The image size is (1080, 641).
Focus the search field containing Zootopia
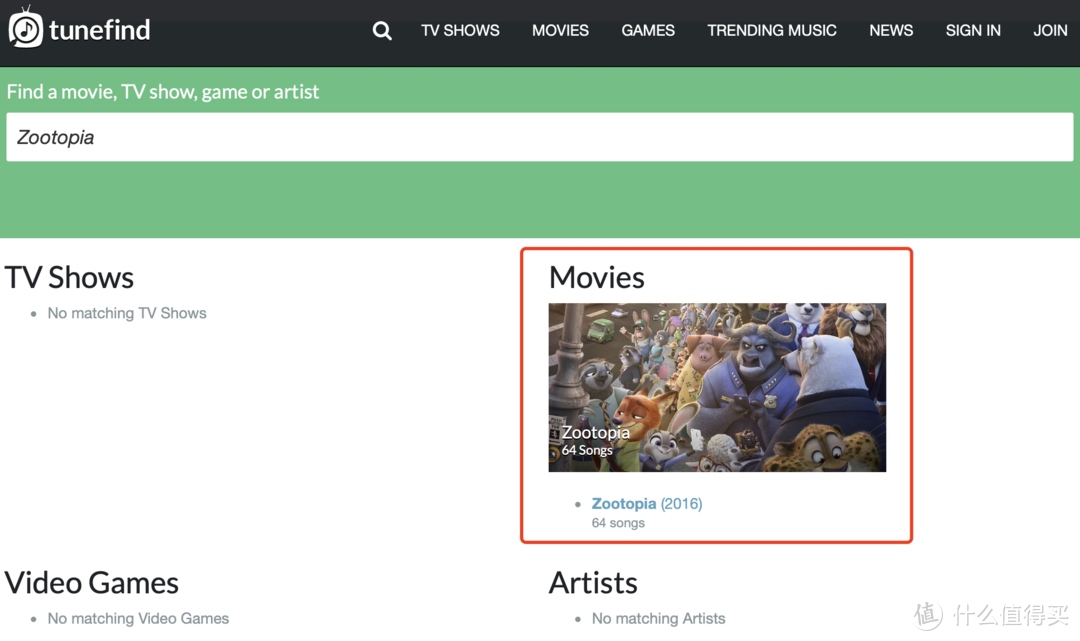tap(540, 137)
